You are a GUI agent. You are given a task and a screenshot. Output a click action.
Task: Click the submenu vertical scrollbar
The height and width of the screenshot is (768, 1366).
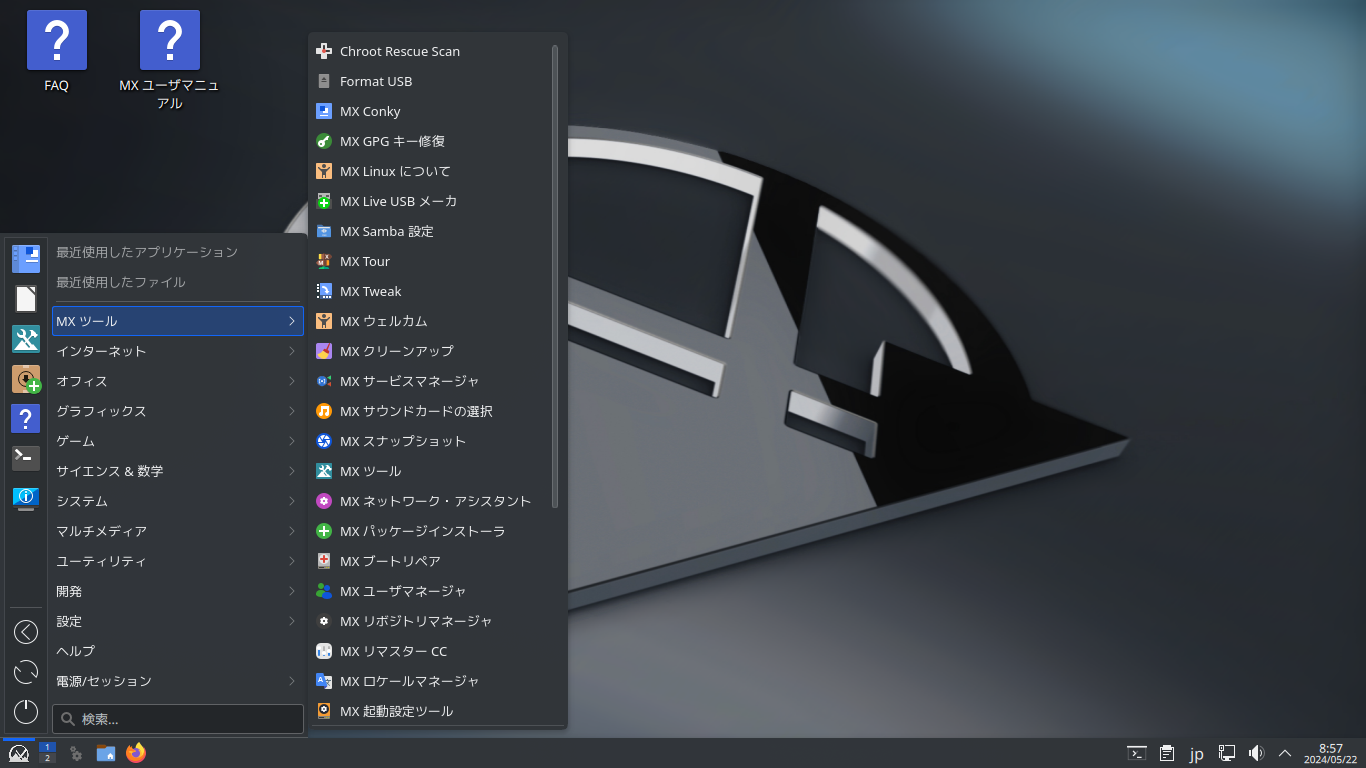point(555,275)
